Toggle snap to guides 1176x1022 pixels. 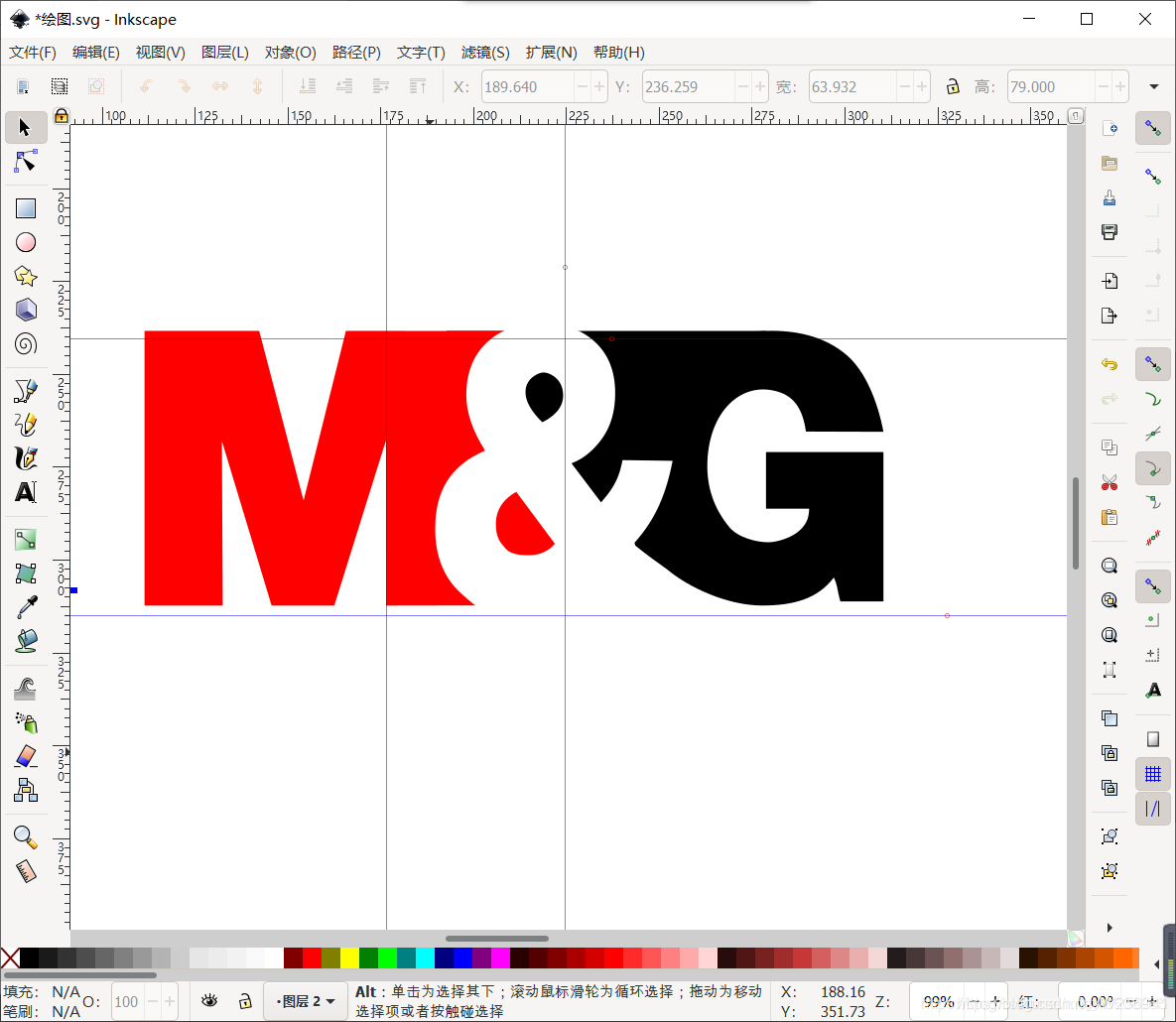[x=1153, y=809]
